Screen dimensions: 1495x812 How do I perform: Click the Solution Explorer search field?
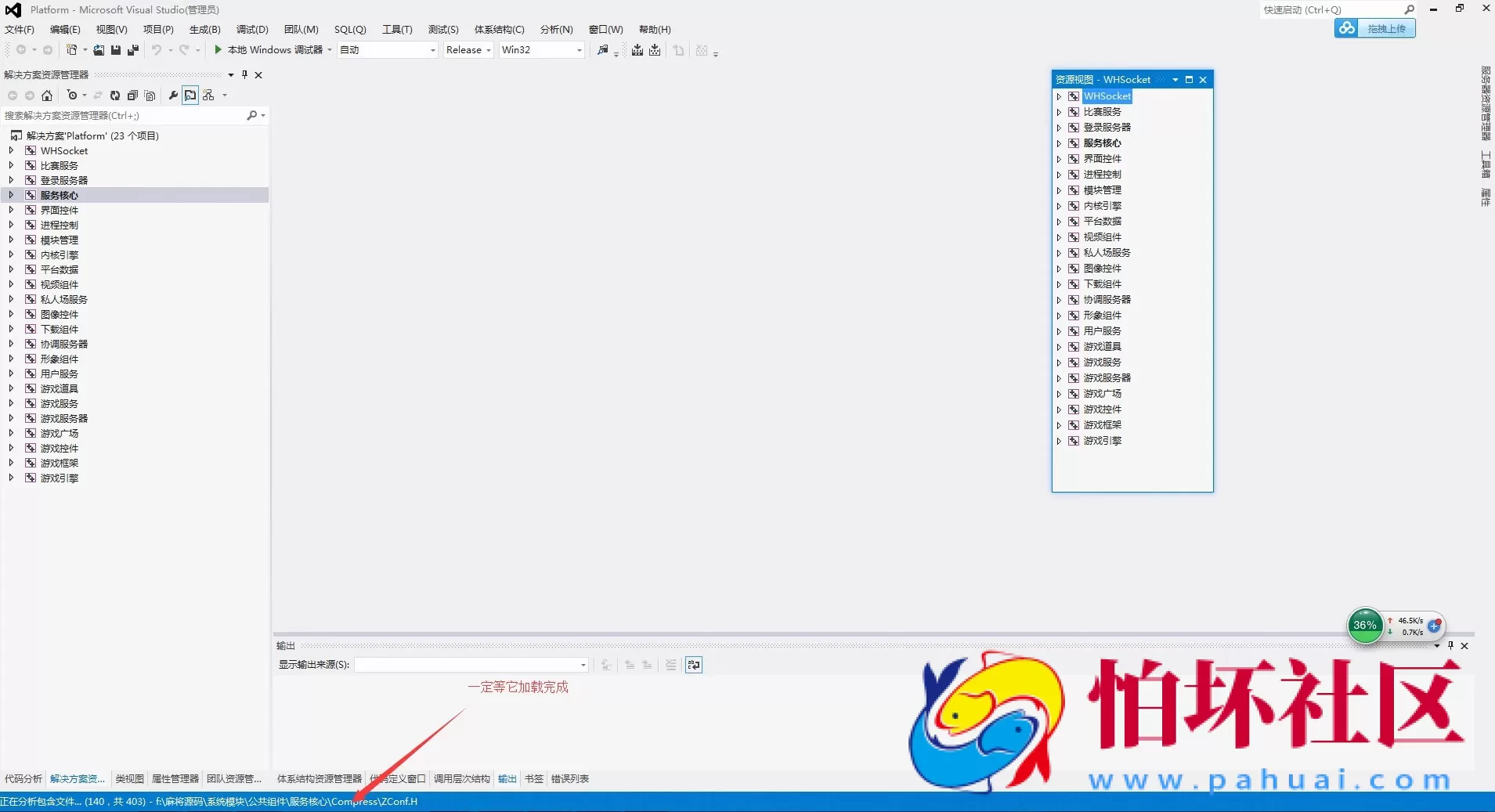[125, 116]
